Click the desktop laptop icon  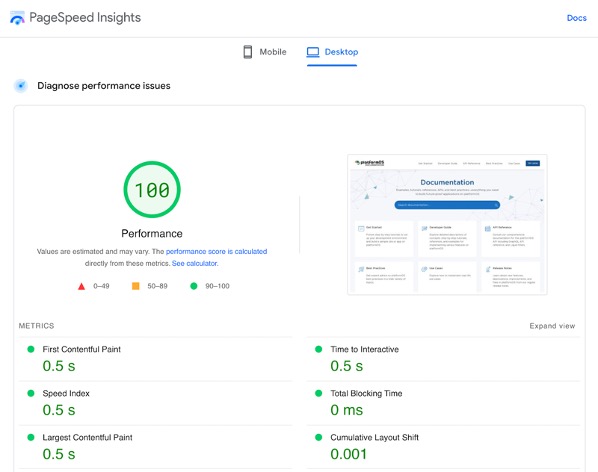tap(313, 52)
